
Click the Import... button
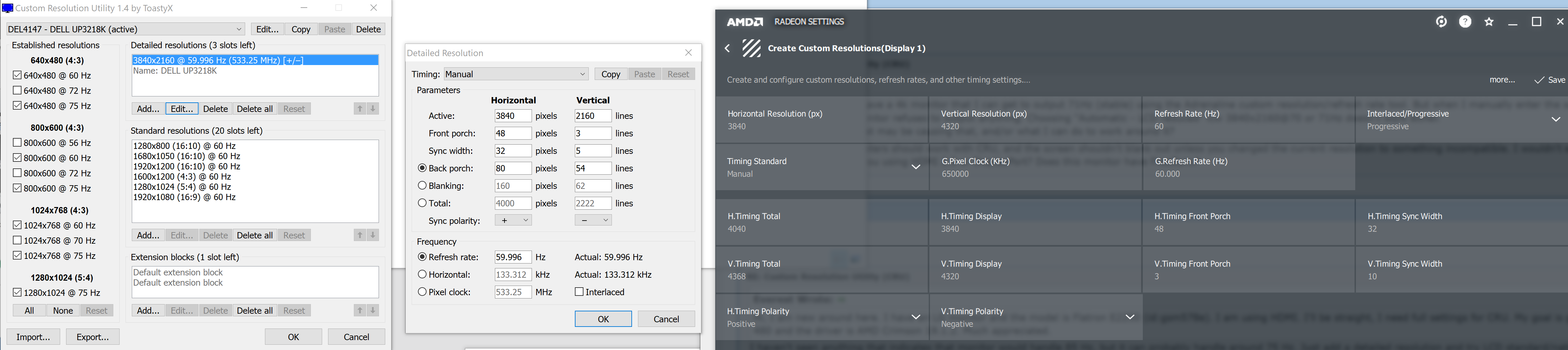pyautogui.click(x=33, y=336)
